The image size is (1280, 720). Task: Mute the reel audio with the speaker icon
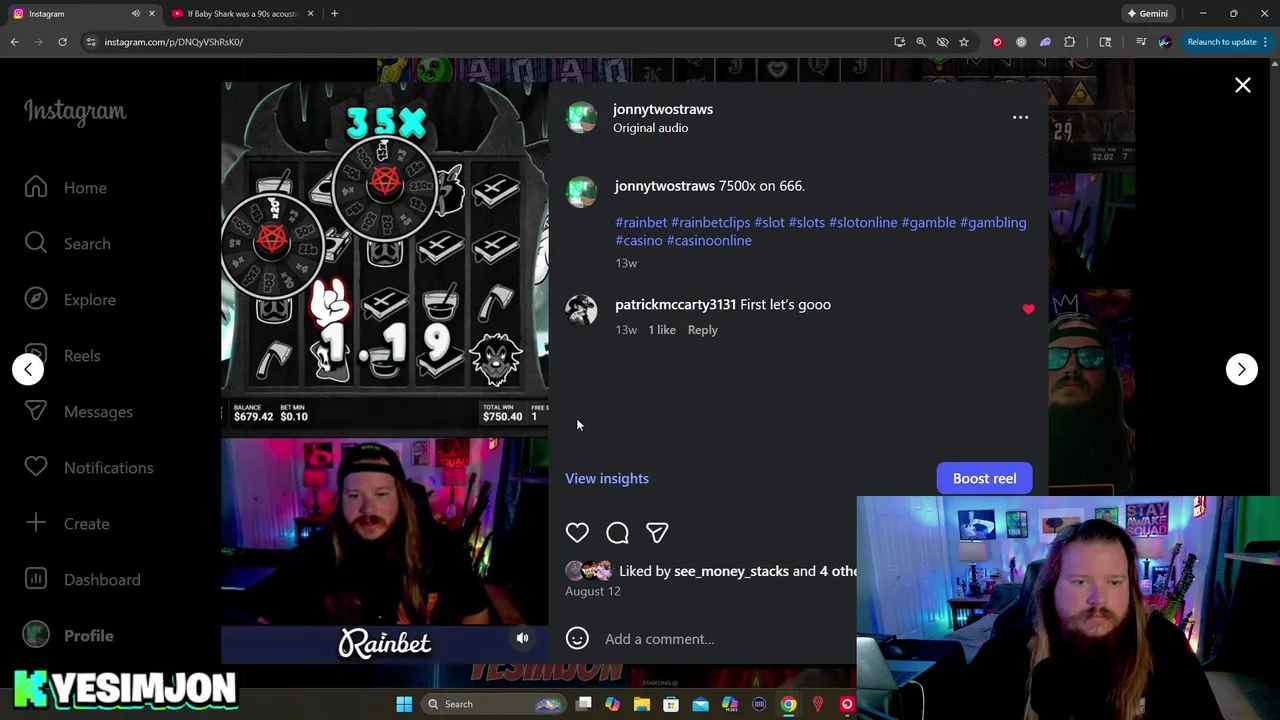(x=522, y=638)
